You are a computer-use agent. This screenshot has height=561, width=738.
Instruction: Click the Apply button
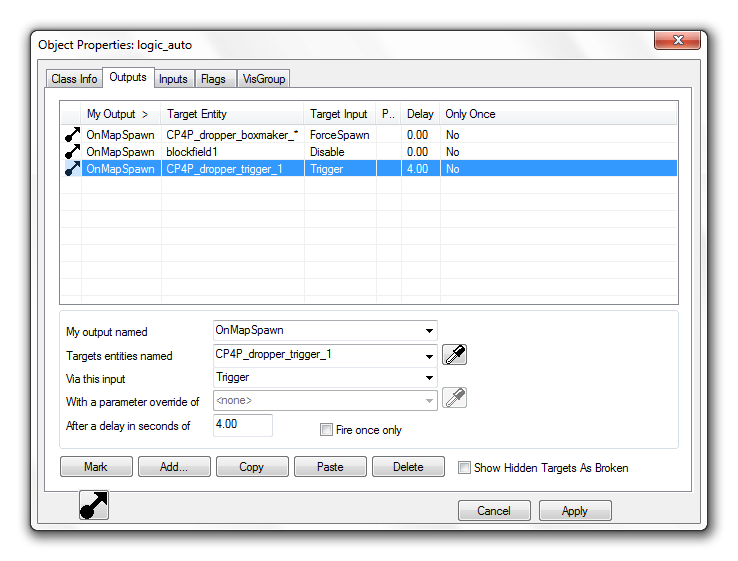click(x=575, y=510)
